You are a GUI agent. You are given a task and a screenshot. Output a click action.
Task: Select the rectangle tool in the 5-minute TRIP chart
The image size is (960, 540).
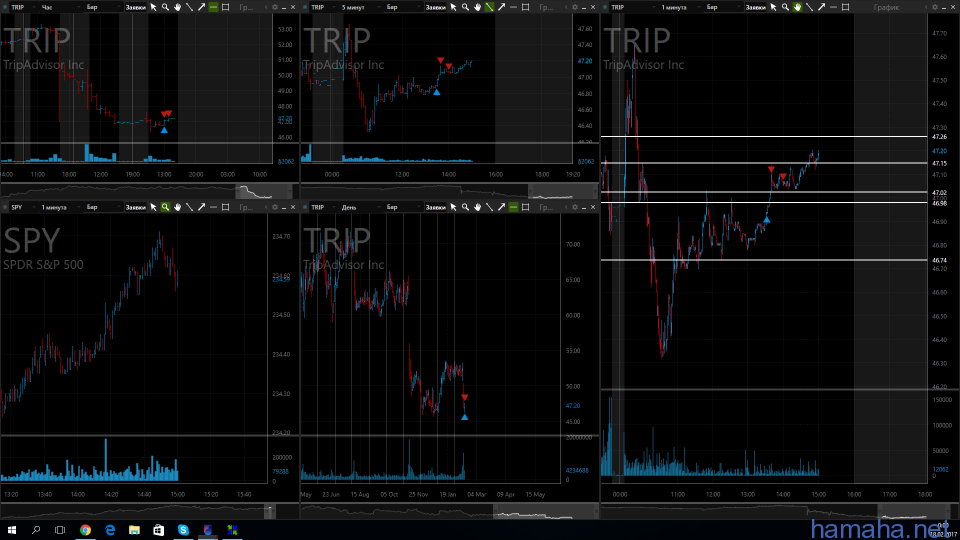tap(525, 7)
